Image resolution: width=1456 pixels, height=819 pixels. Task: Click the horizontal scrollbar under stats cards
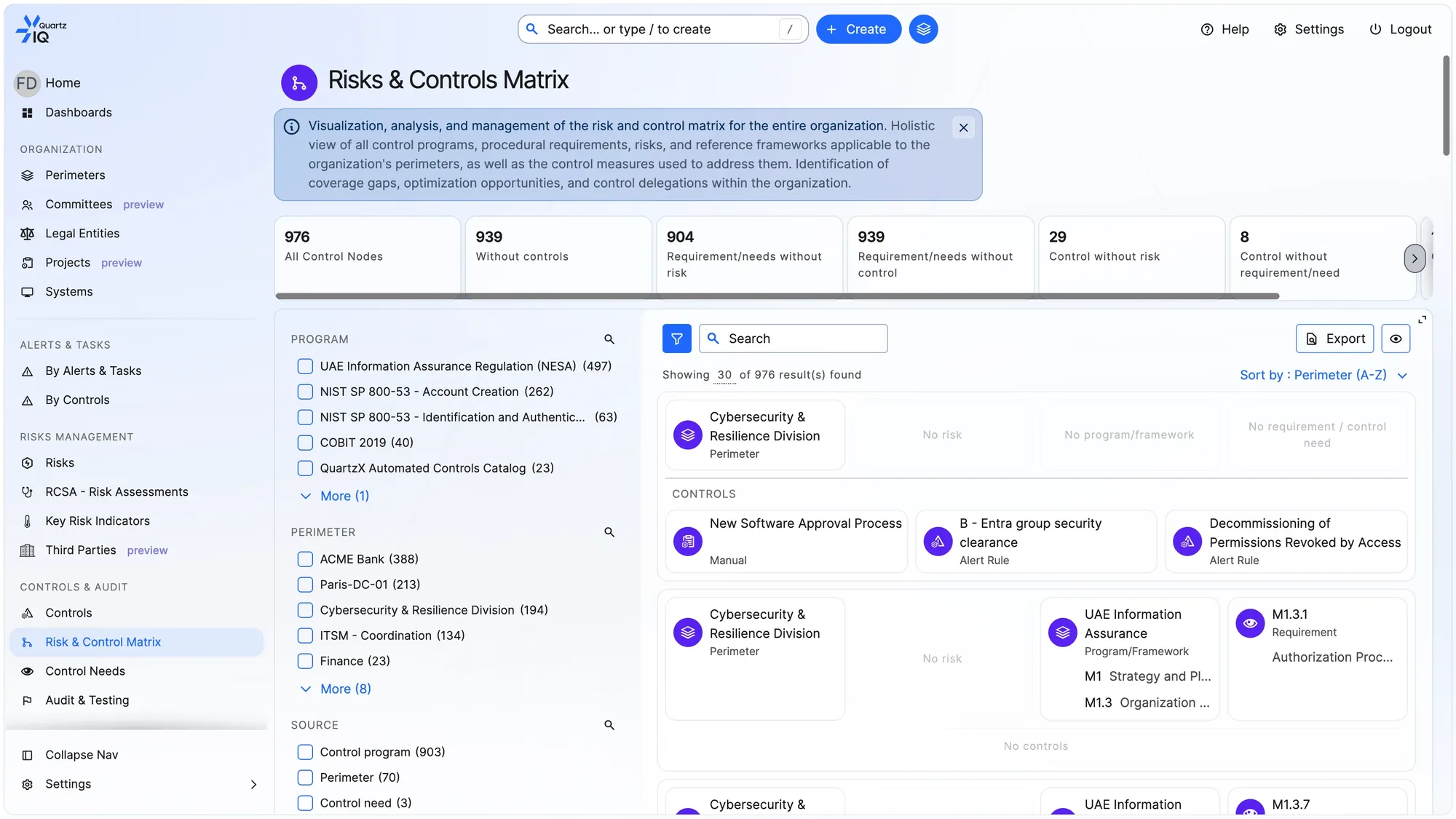click(x=777, y=296)
